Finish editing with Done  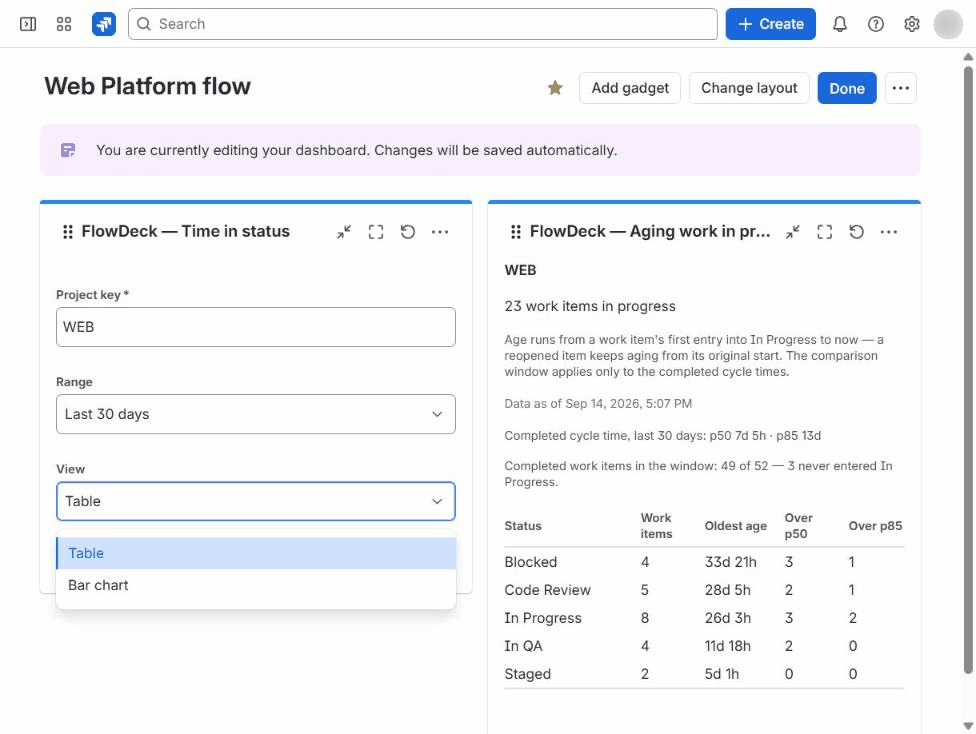coord(847,88)
